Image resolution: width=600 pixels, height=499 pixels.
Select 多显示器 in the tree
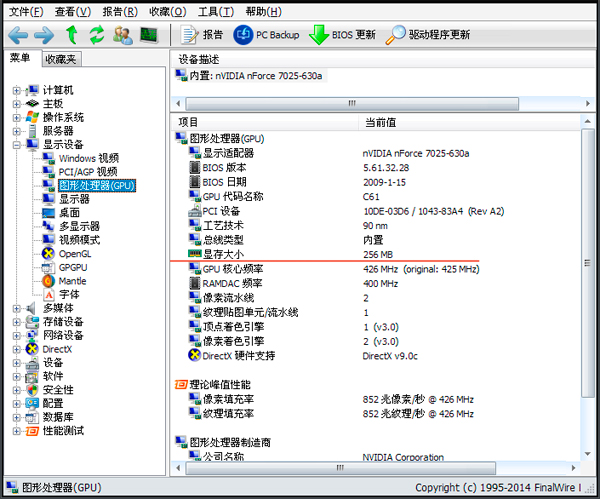(79, 226)
